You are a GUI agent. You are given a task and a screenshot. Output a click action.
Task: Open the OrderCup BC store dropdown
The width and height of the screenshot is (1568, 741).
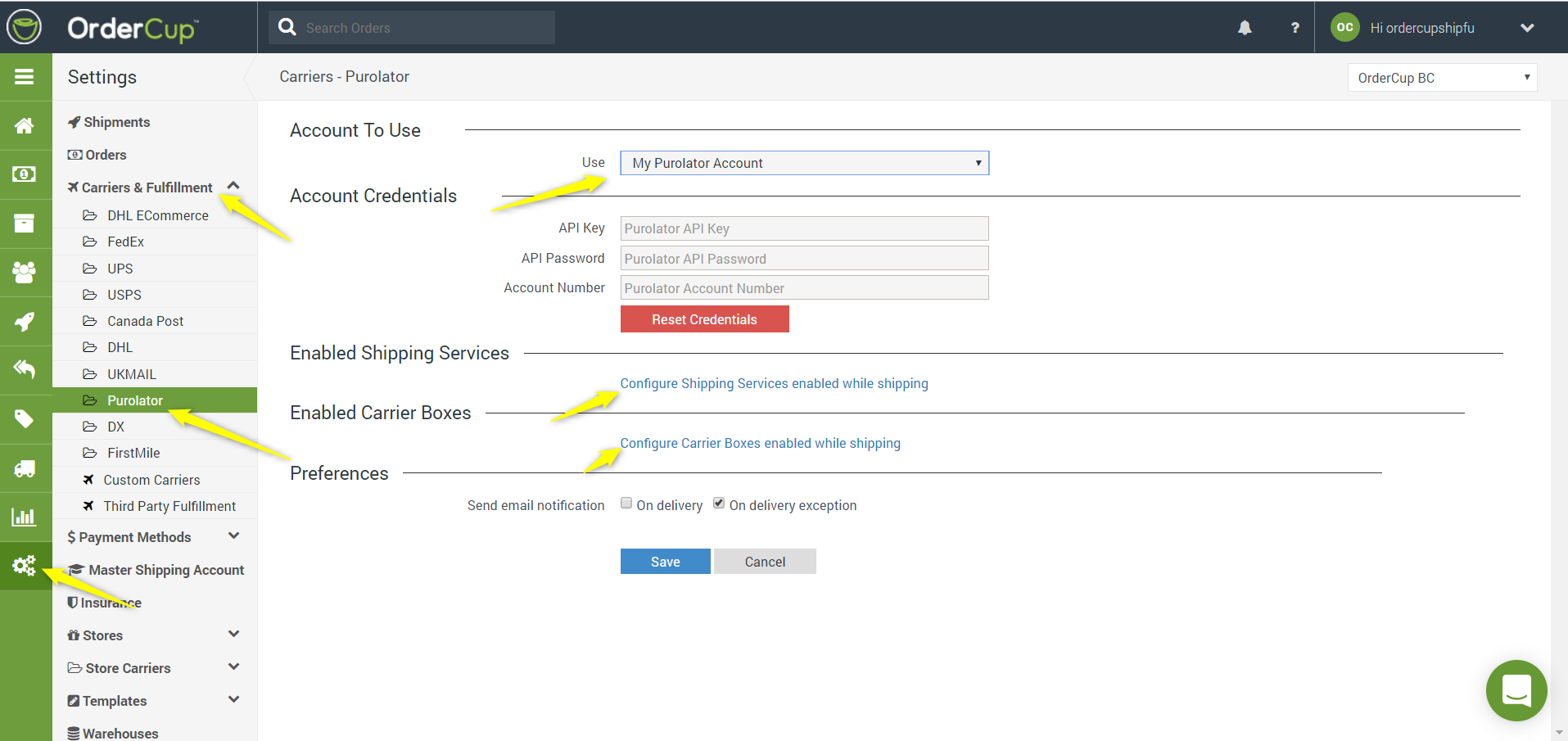(x=1442, y=78)
